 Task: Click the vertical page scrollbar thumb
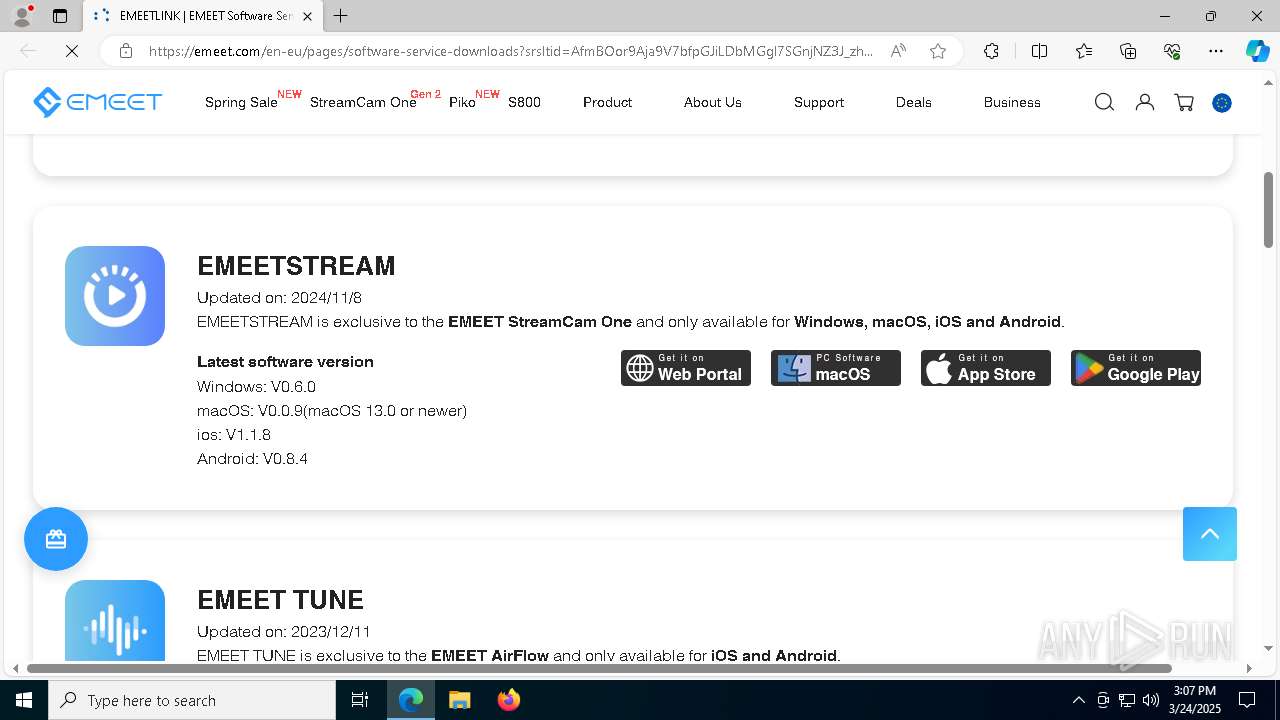click(x=1268, y=210)
